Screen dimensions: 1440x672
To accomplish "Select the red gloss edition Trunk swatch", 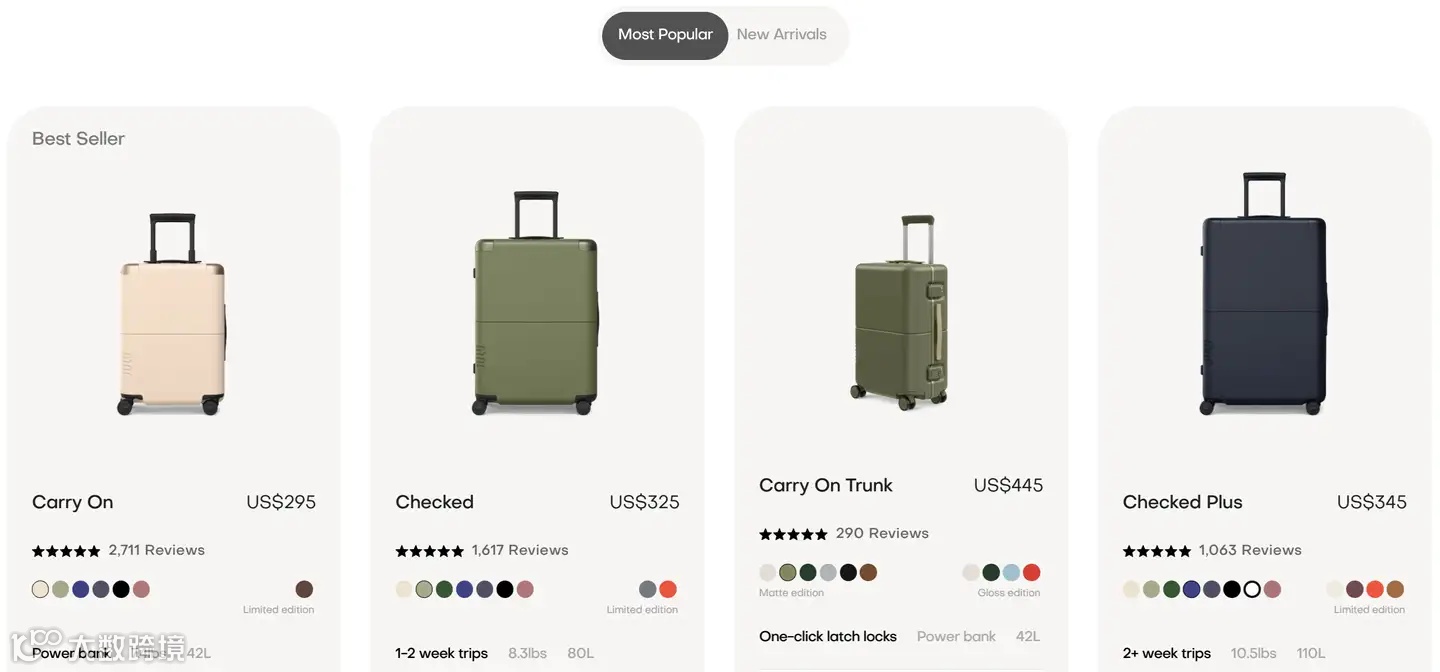I will click(x=1031, y=572).
